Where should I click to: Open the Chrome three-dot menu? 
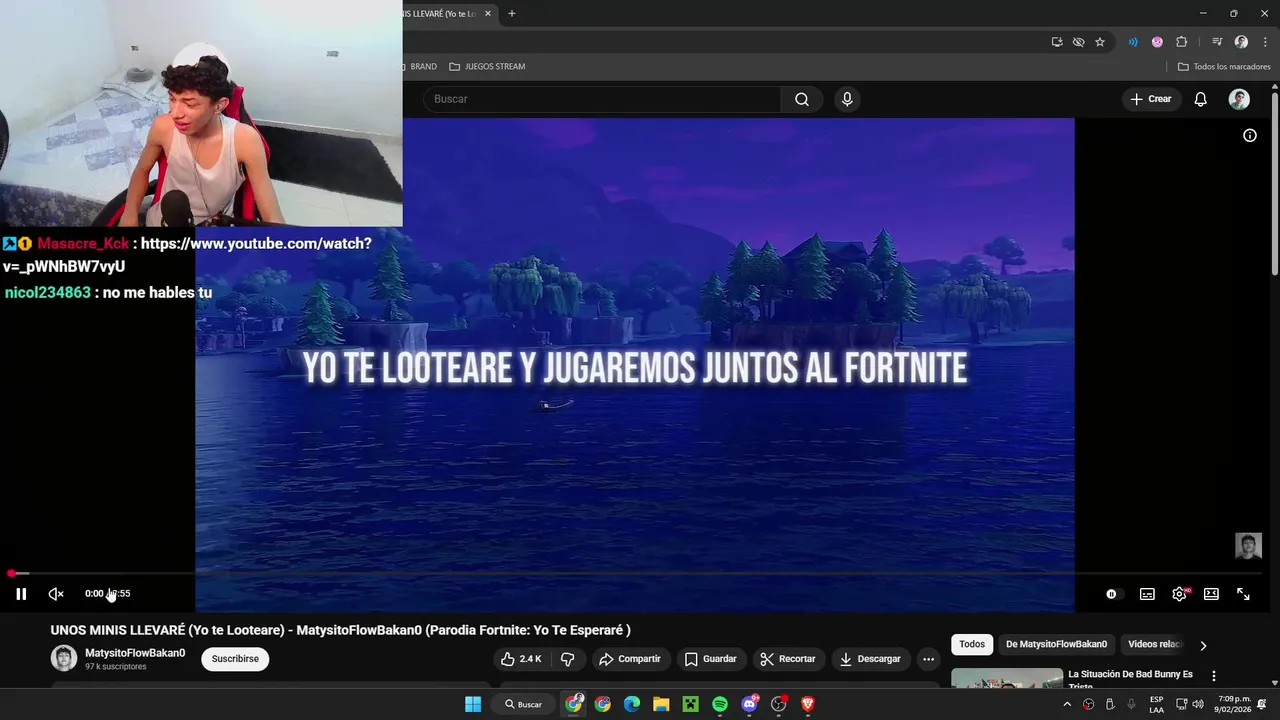point(1265,42)
